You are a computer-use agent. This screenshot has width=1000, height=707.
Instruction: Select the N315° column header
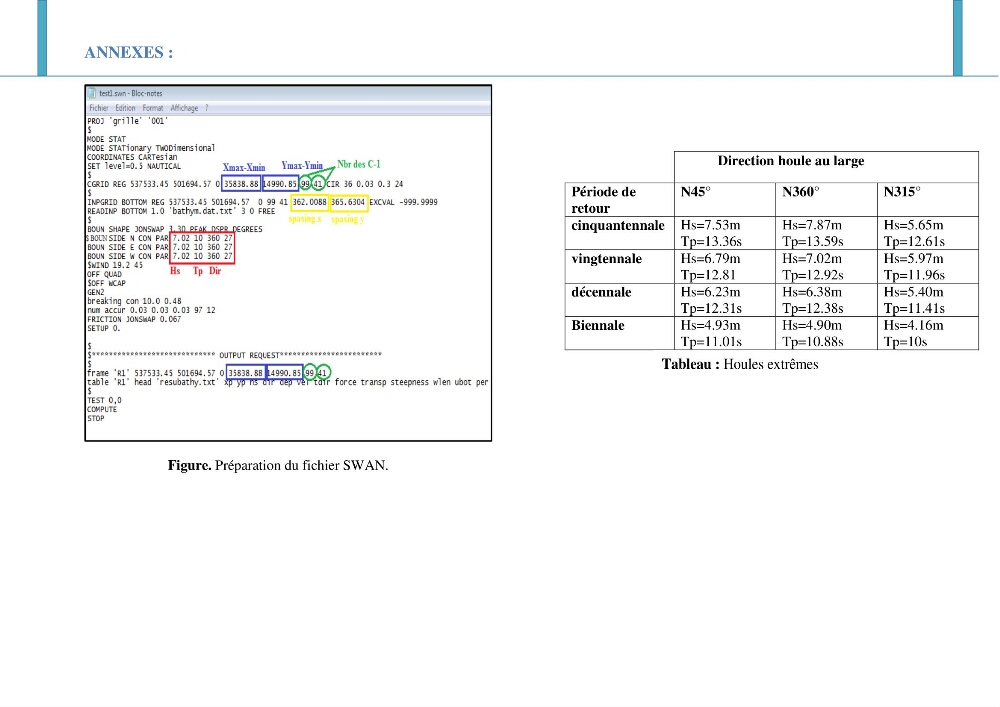coord(928,200)
